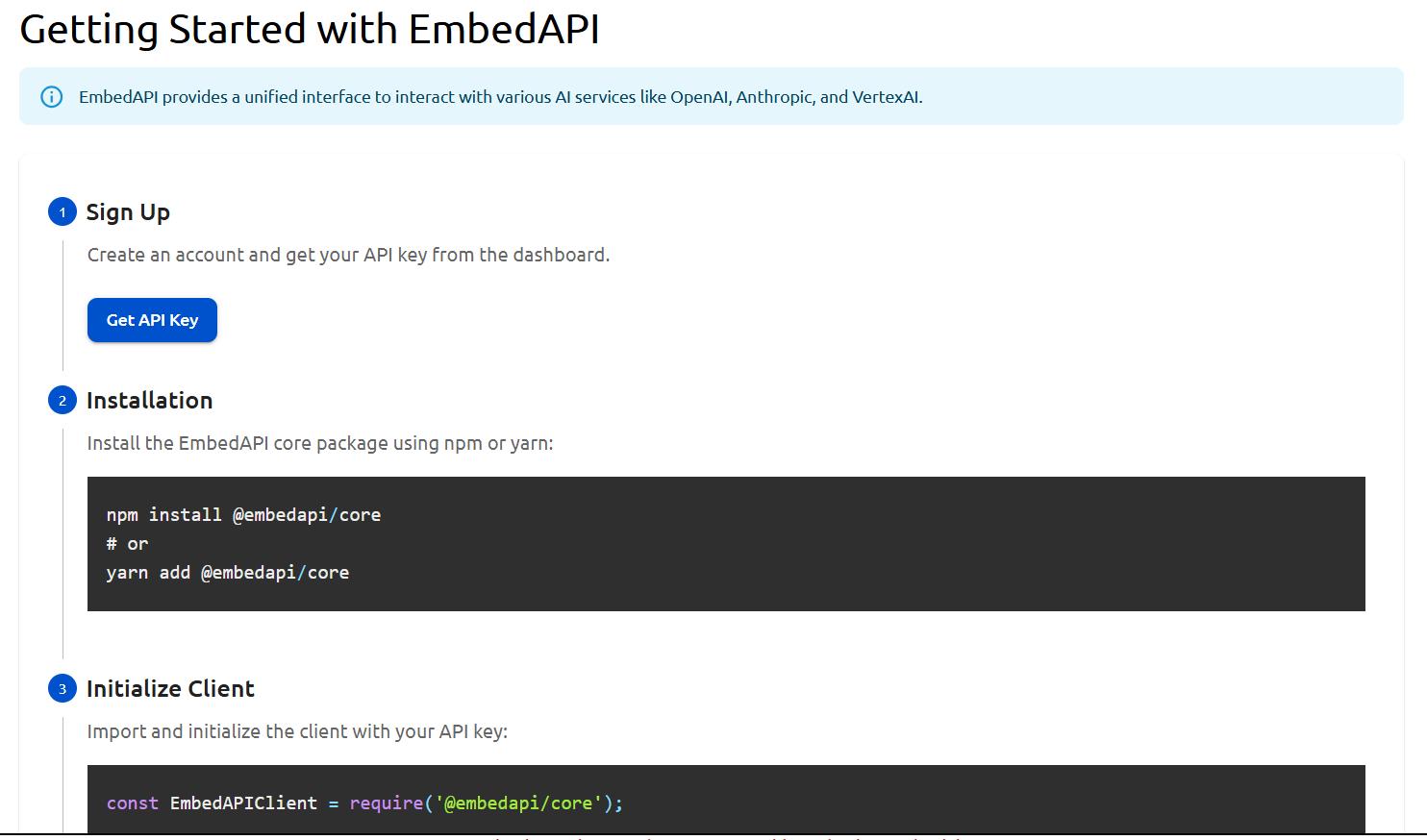This screenshot has height=840, width=1427.
Task: Click the const EmbedAPIClient require code line
Action: point(364,803)
